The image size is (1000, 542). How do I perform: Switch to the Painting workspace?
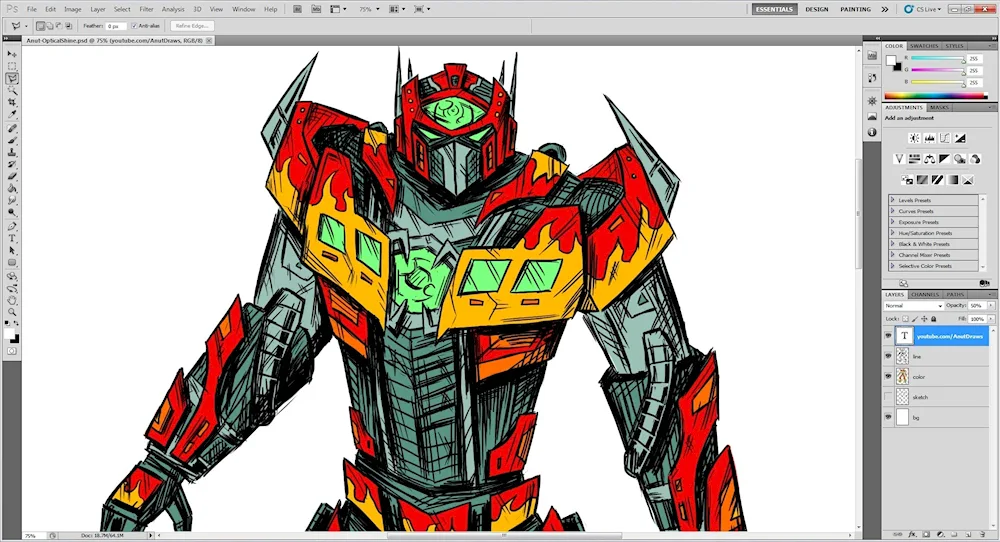[x=855, y=10]
